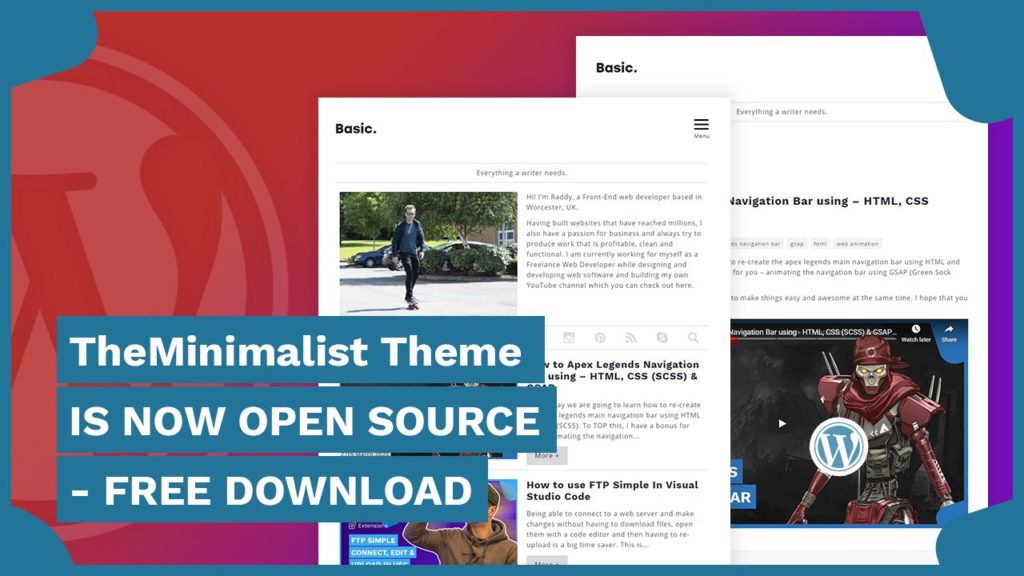
Task: Click the Pinterest social icon
Action: pyautogui.click(x=600, y=338)
